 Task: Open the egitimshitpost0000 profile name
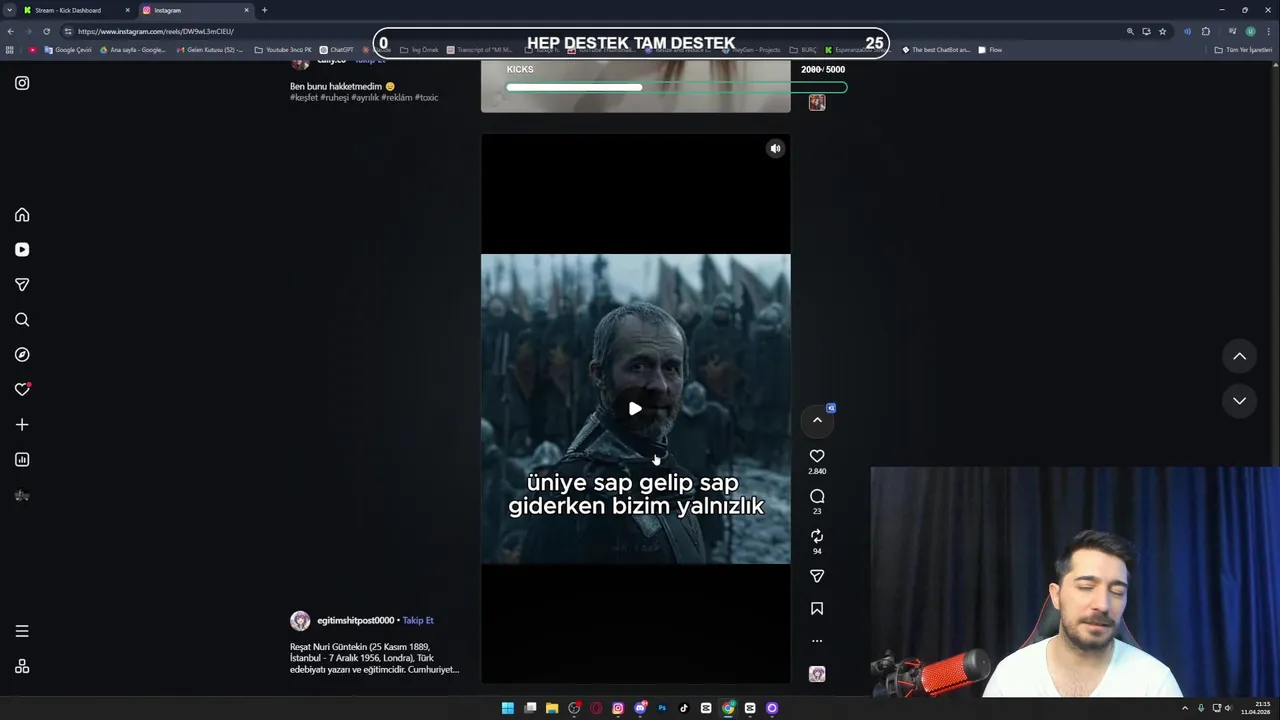(x=356, y=621)
